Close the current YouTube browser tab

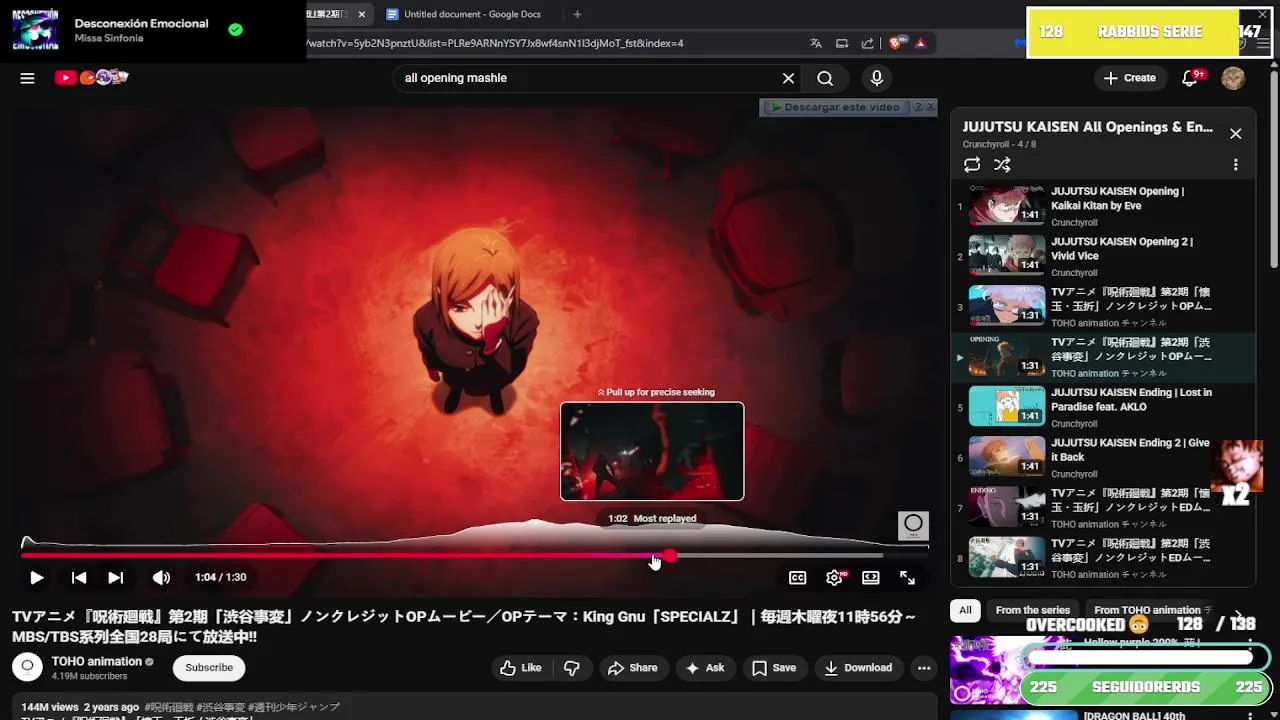(362, 14)
